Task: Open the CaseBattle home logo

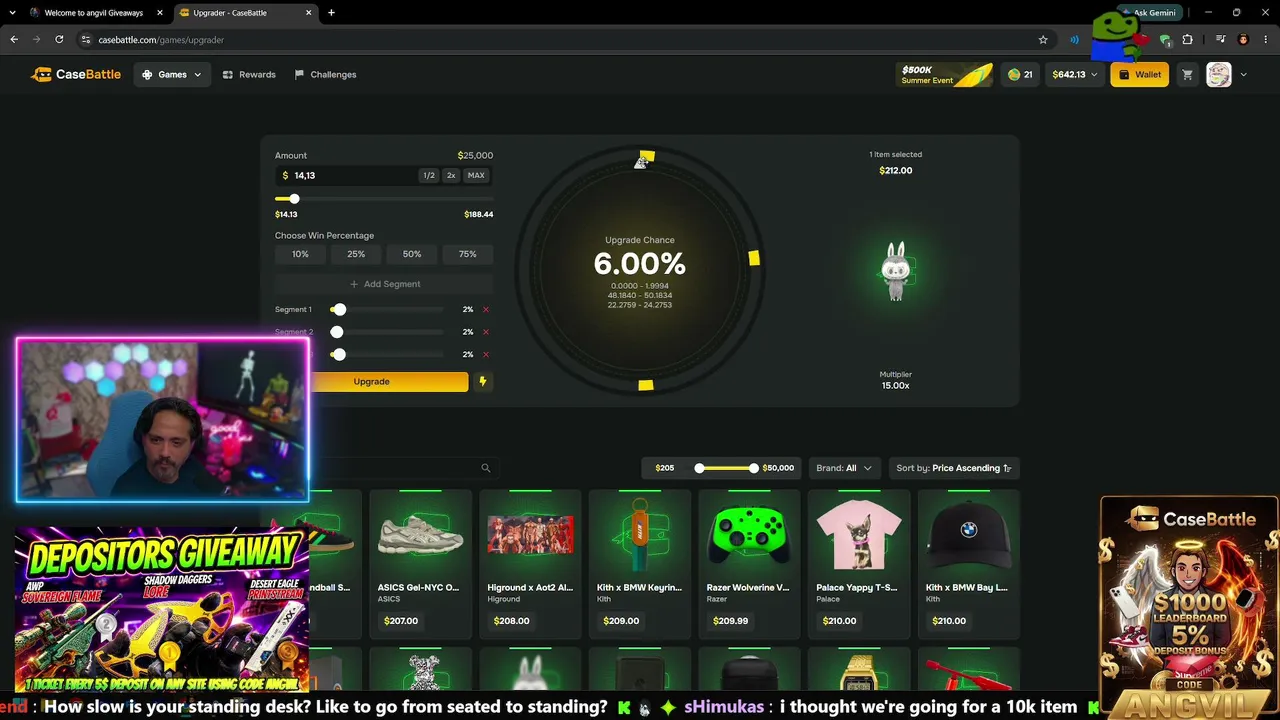Action: (x=76, y=74)
